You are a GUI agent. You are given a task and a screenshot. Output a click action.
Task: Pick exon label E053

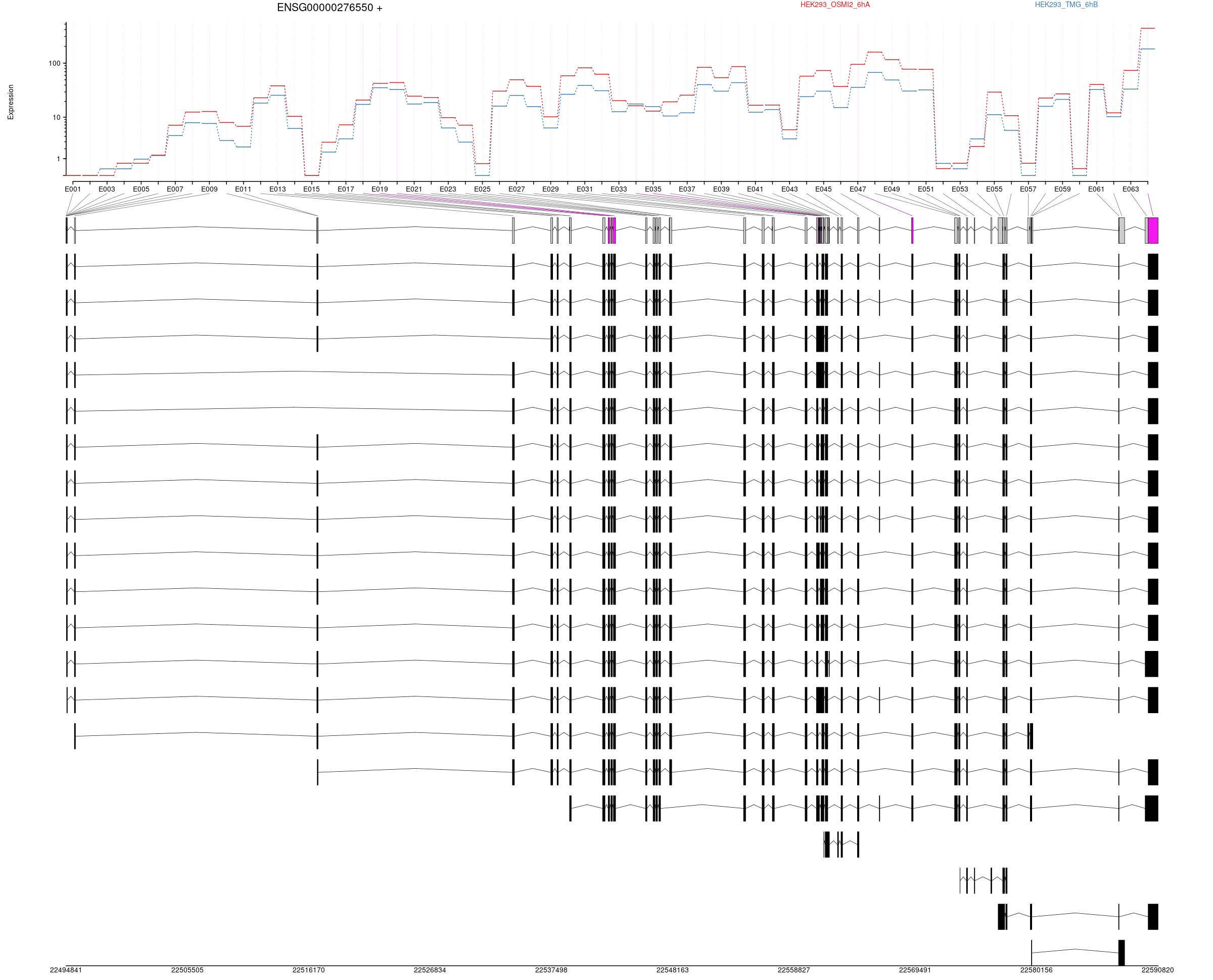(x=960, y=189)
